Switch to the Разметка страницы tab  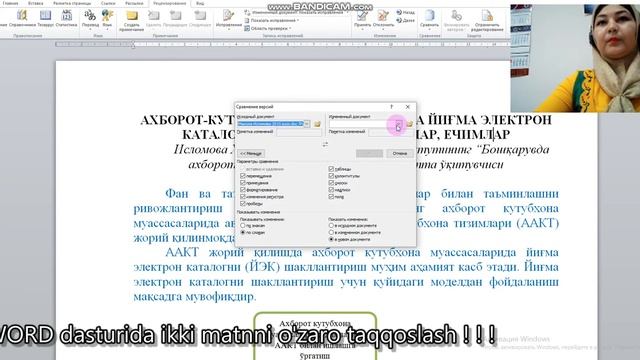[72, 3]
